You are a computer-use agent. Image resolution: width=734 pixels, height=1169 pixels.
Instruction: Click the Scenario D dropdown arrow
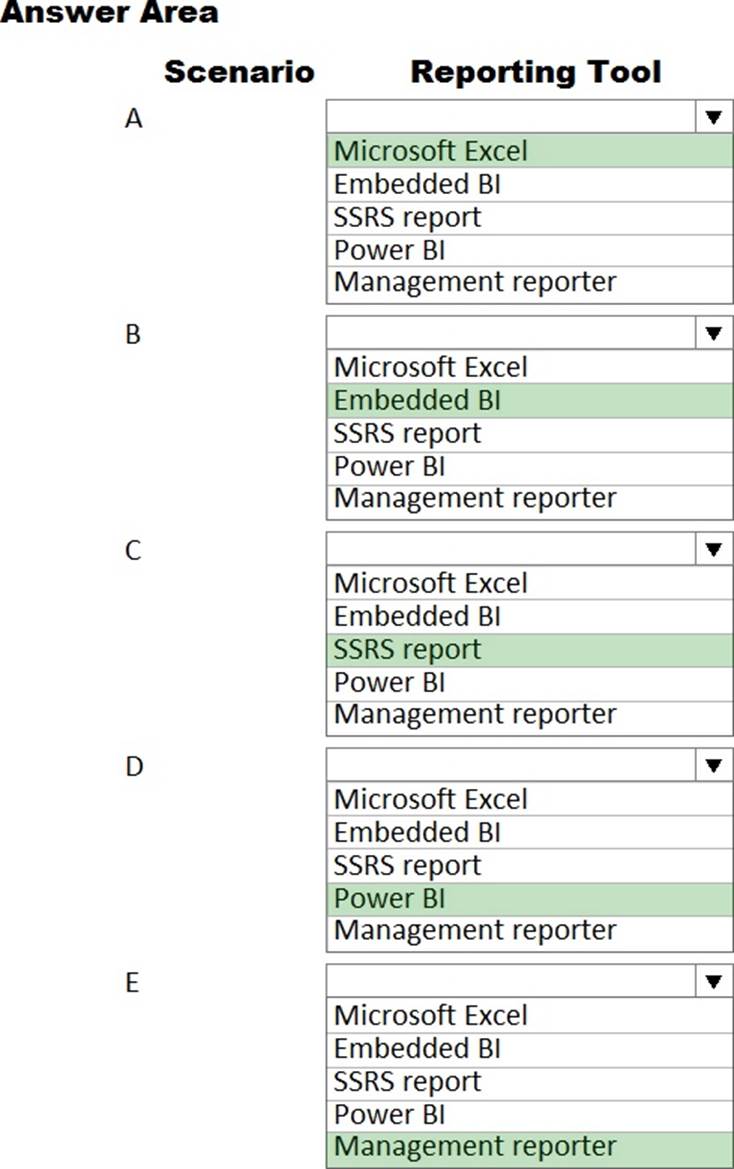pos(713,765)
